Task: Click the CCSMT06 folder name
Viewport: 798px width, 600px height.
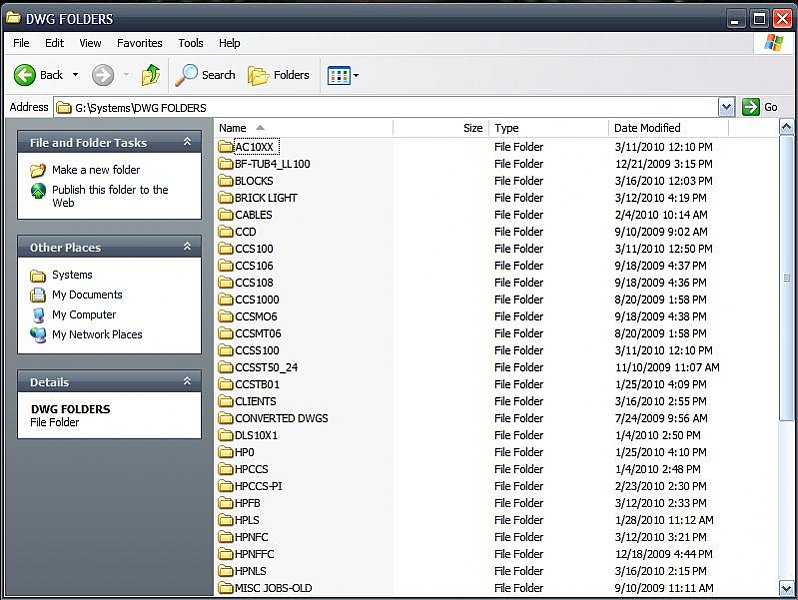Action: (258, 333)
